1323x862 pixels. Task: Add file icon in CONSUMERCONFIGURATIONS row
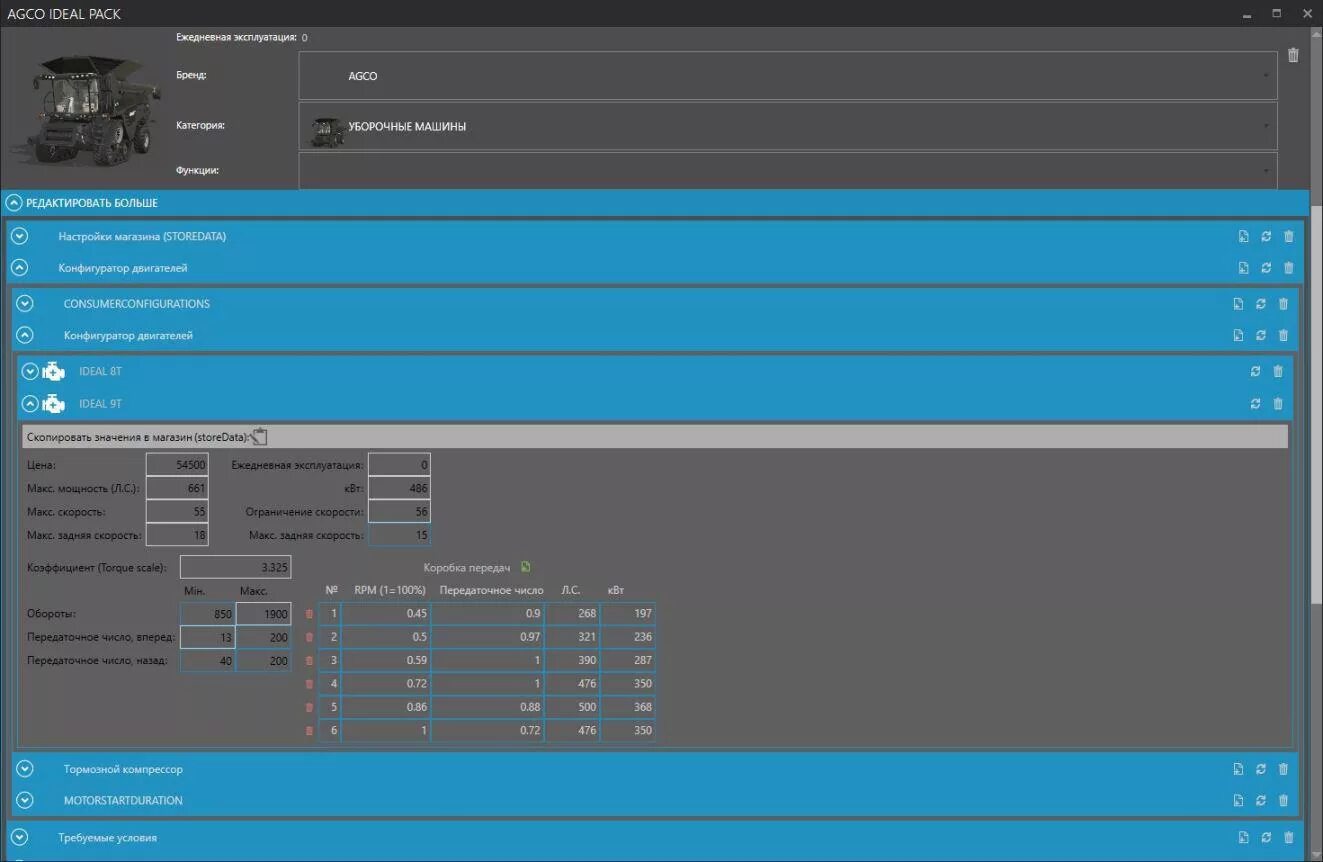coord(1238,304)
